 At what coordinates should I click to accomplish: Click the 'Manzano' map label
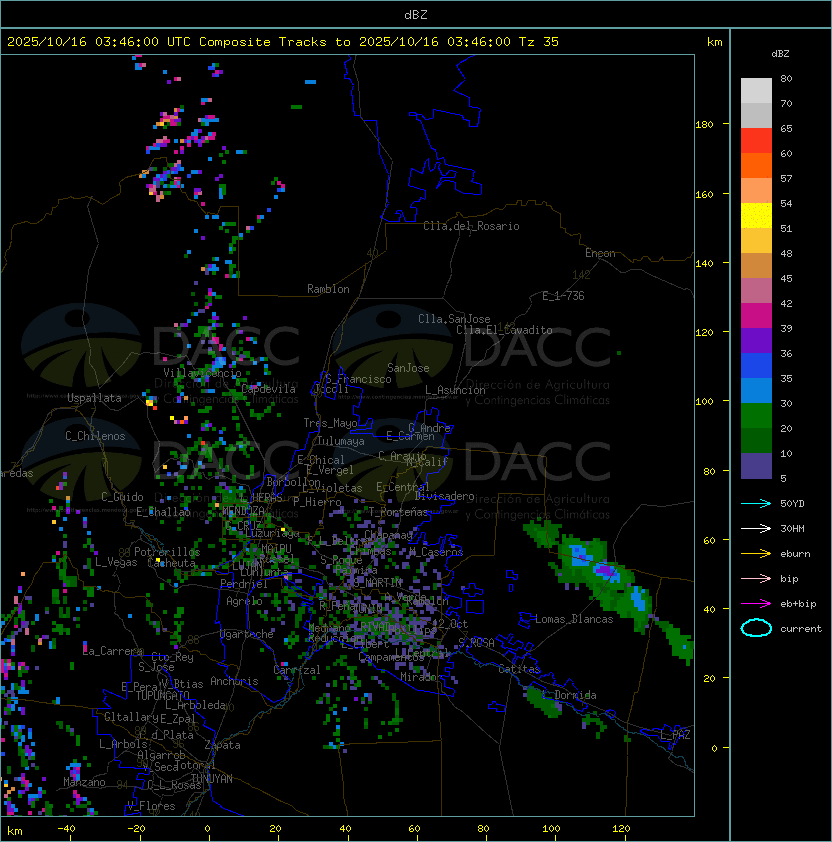84,782
